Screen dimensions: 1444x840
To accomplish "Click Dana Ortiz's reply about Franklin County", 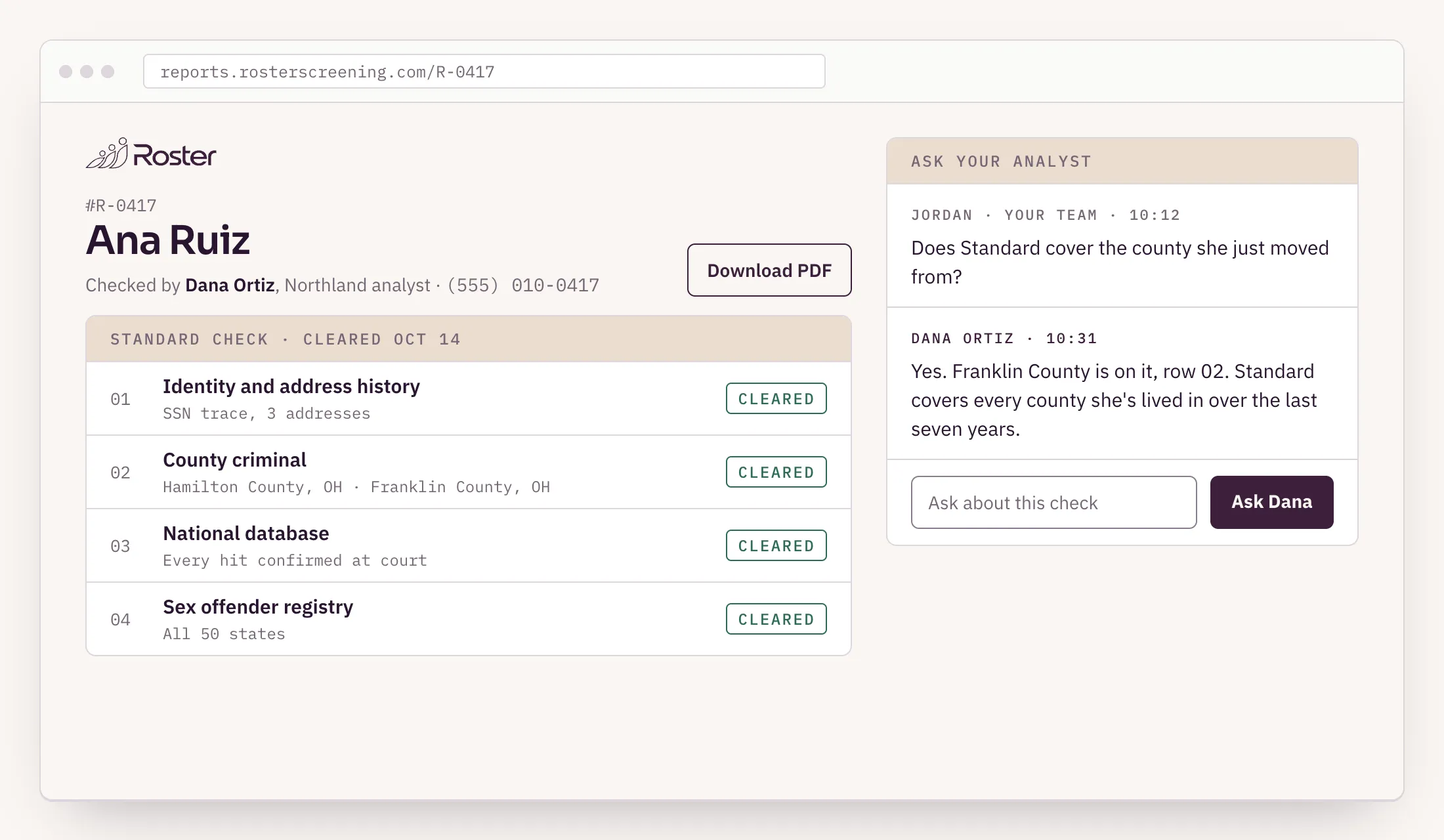I will (x=1114, y=400).
